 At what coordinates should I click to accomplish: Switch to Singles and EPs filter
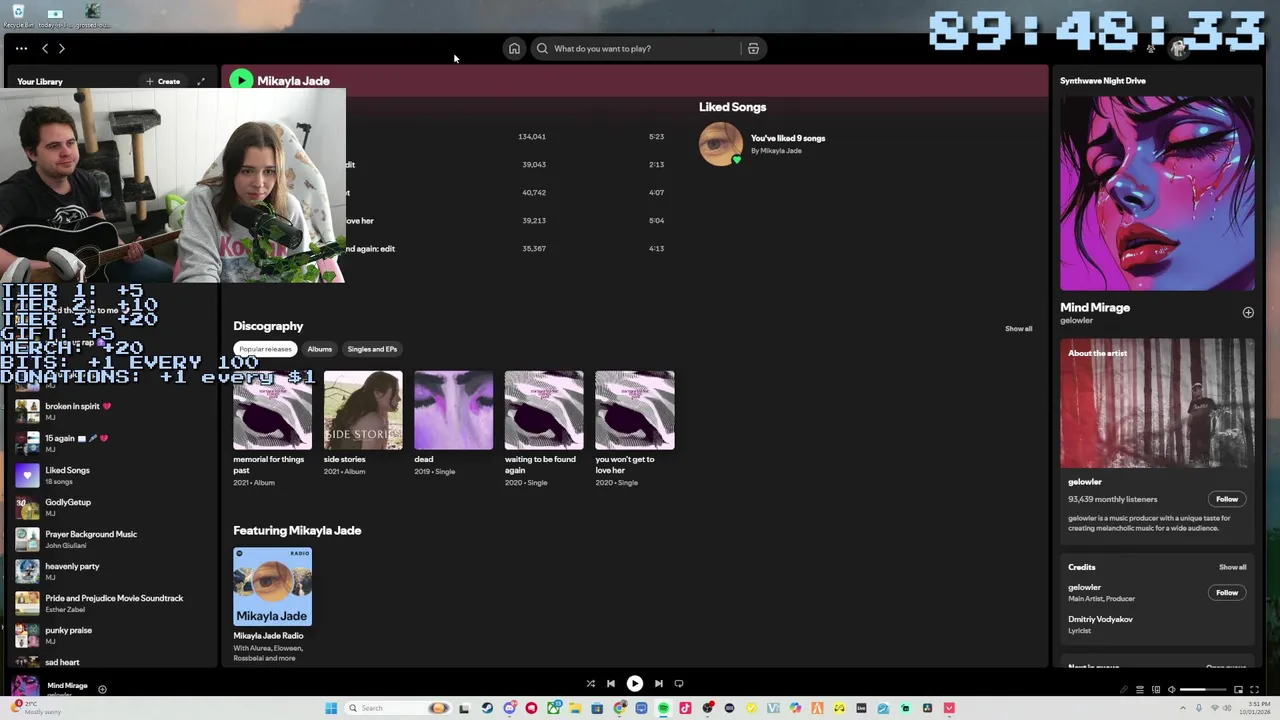coord(372,349)
